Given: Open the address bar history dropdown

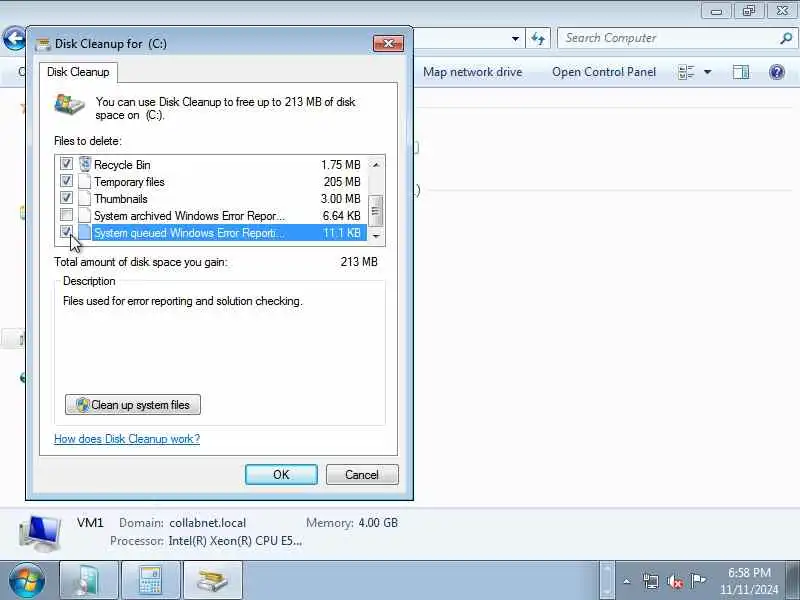Looking at the screenshot, I should 515,38.
